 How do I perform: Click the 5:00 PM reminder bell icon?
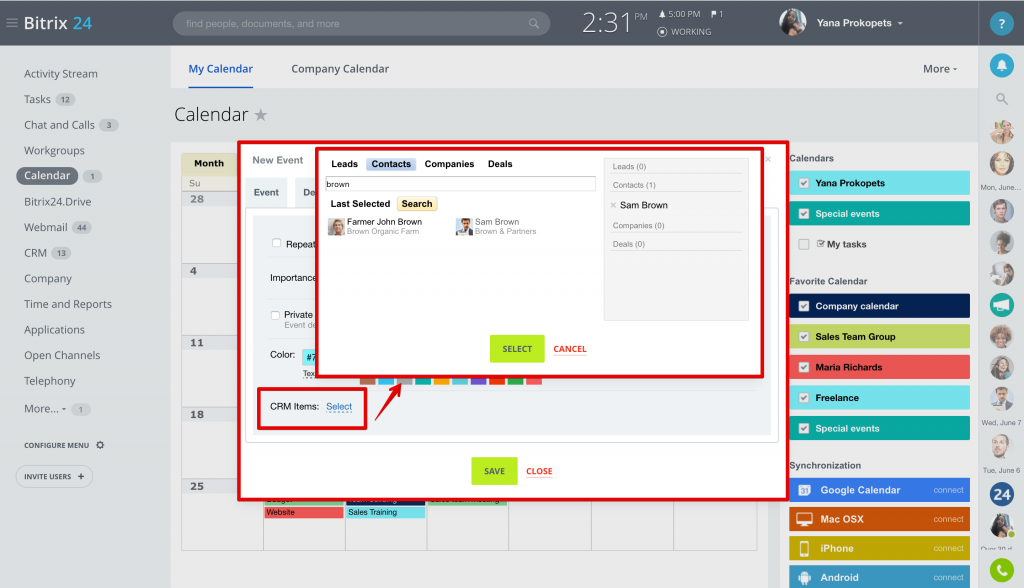(x=662, y=14)
